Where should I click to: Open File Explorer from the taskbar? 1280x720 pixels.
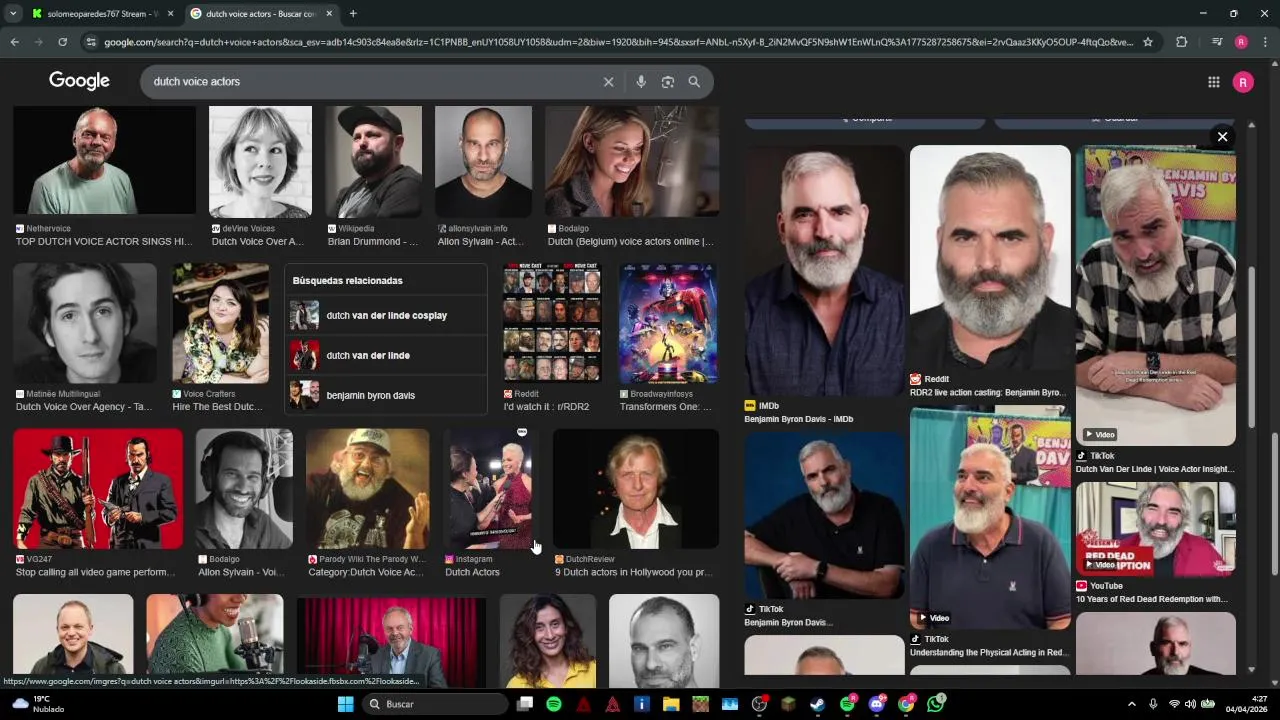(x=671, y=704)
